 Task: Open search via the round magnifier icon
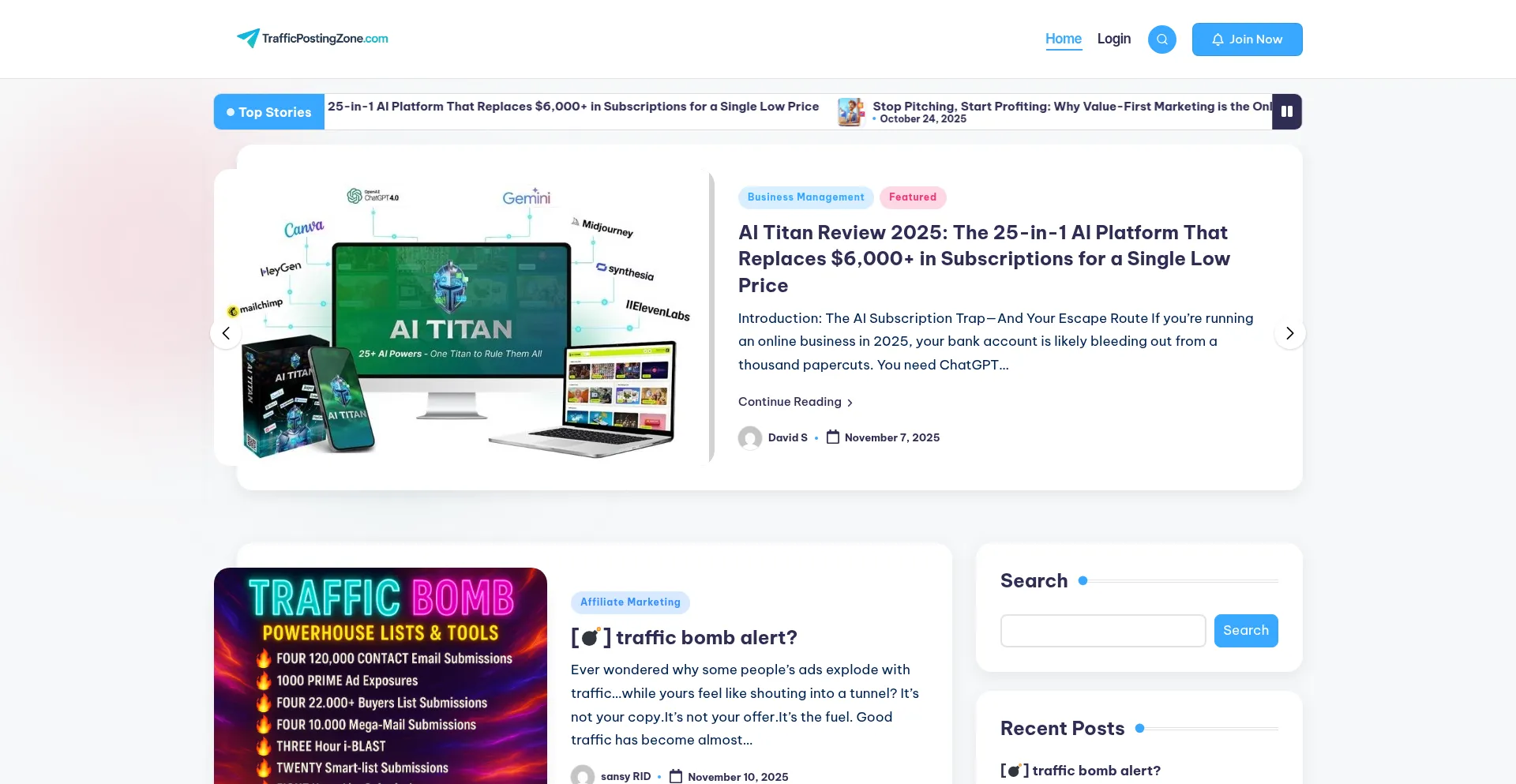pyautogui.click(x=1161, y=39)
